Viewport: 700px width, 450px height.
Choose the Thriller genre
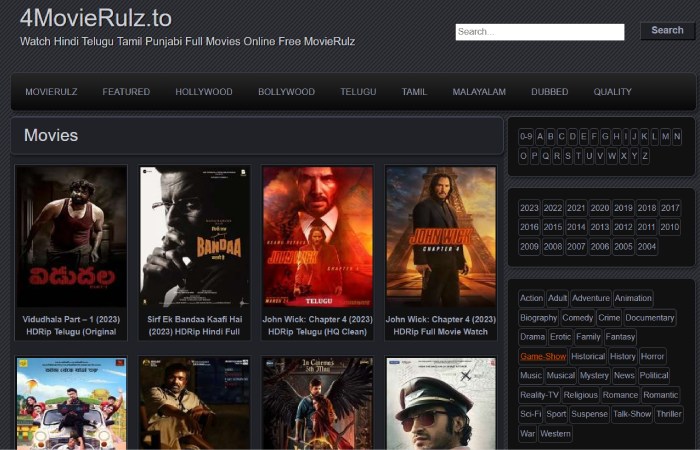668,414
